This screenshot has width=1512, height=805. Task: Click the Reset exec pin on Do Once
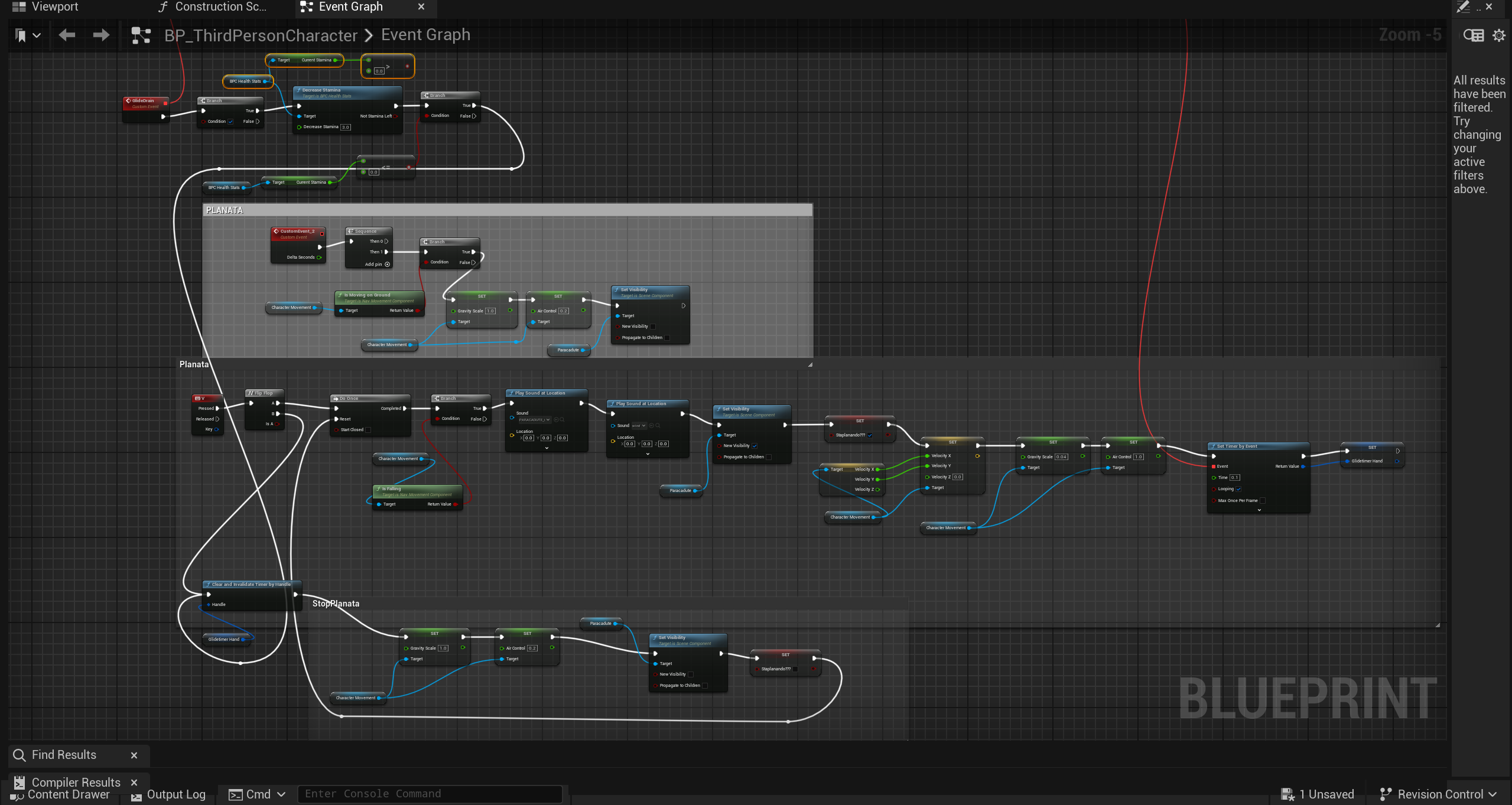point(336,419)
